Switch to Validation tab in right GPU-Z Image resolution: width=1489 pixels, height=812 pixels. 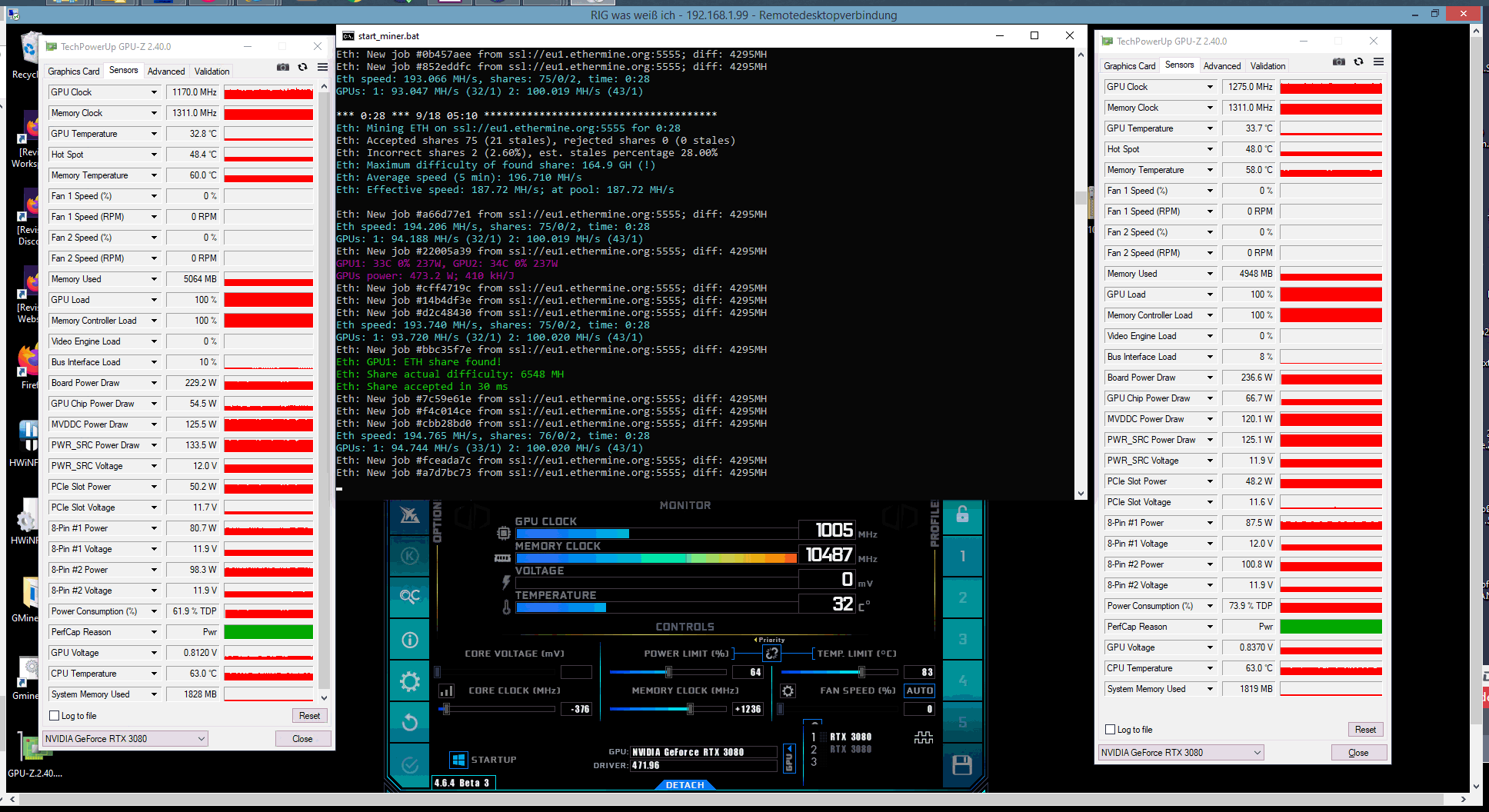point(1267,65)
